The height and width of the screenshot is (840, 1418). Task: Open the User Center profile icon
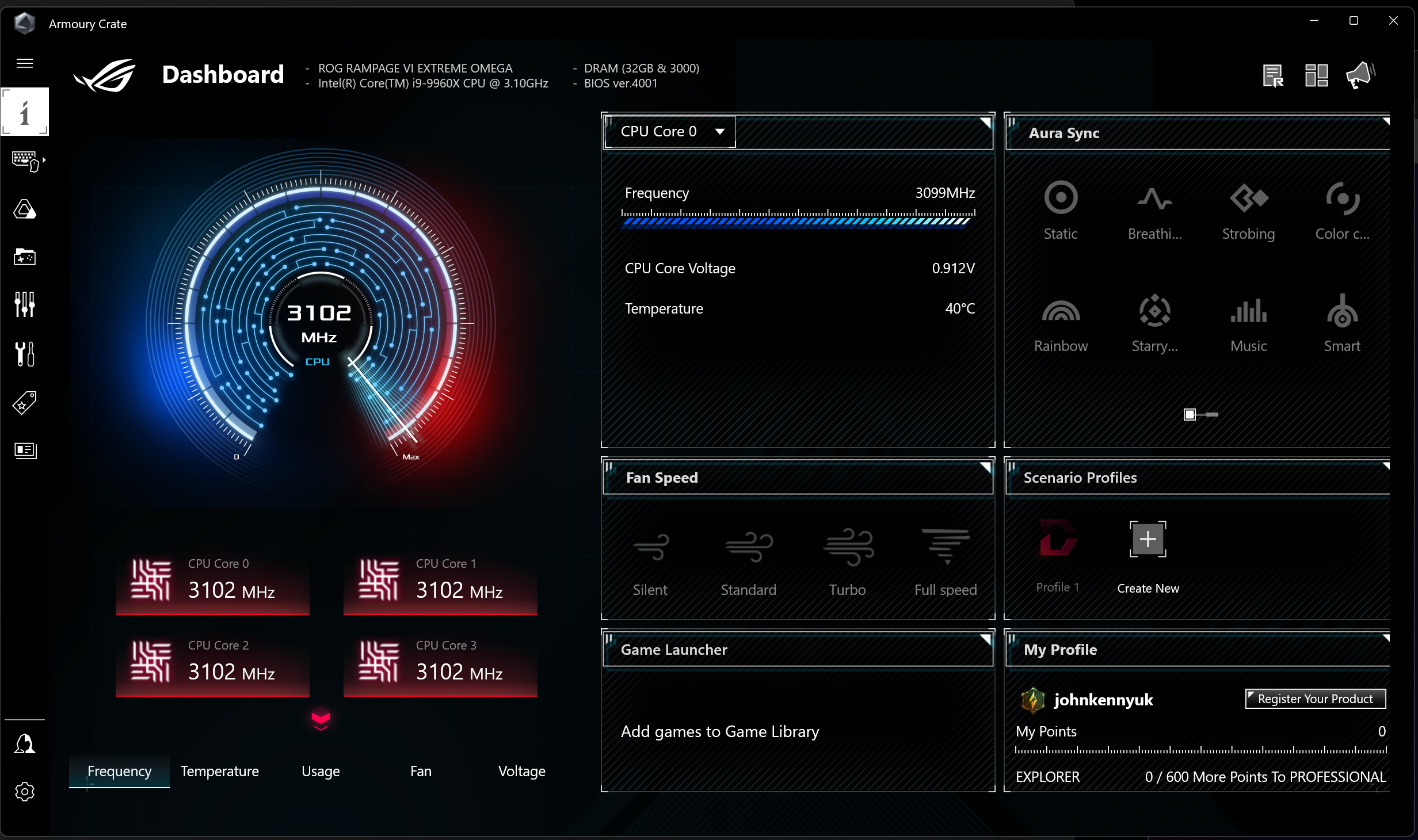[25, 744]
